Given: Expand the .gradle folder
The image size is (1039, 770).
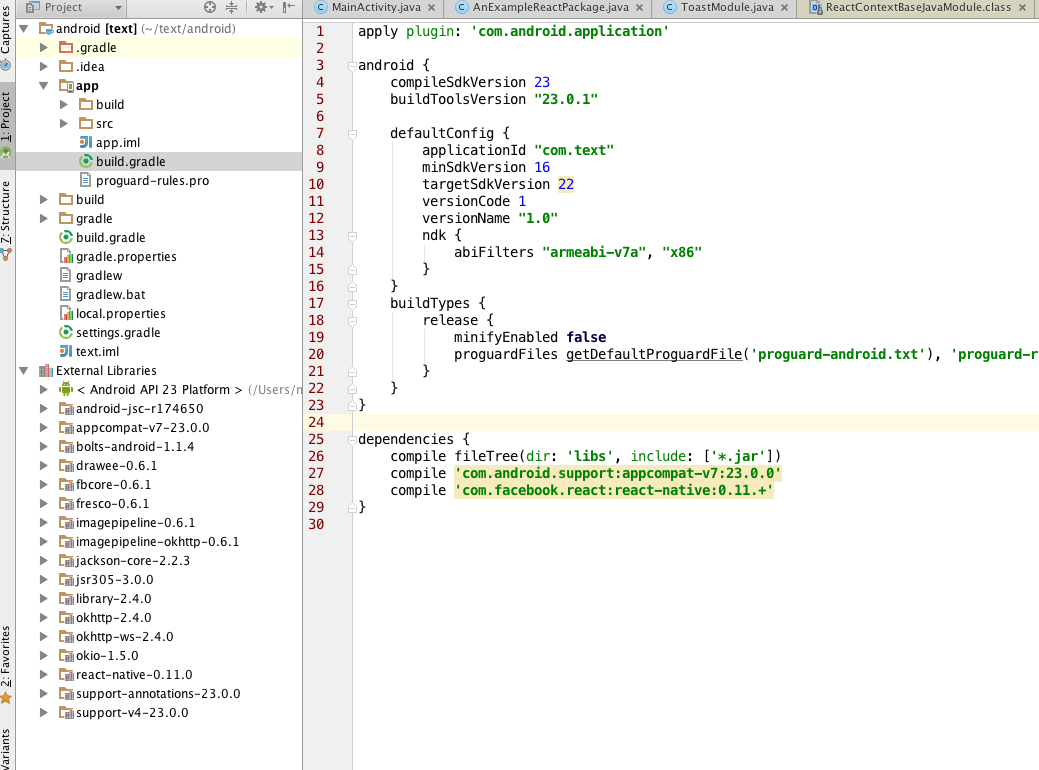Looking at the screenshot, I should pos(44,48).
